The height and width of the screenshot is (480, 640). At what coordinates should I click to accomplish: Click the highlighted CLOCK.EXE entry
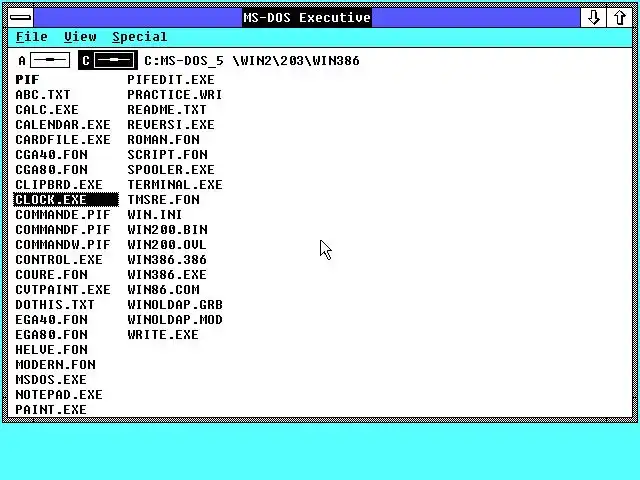66,200
